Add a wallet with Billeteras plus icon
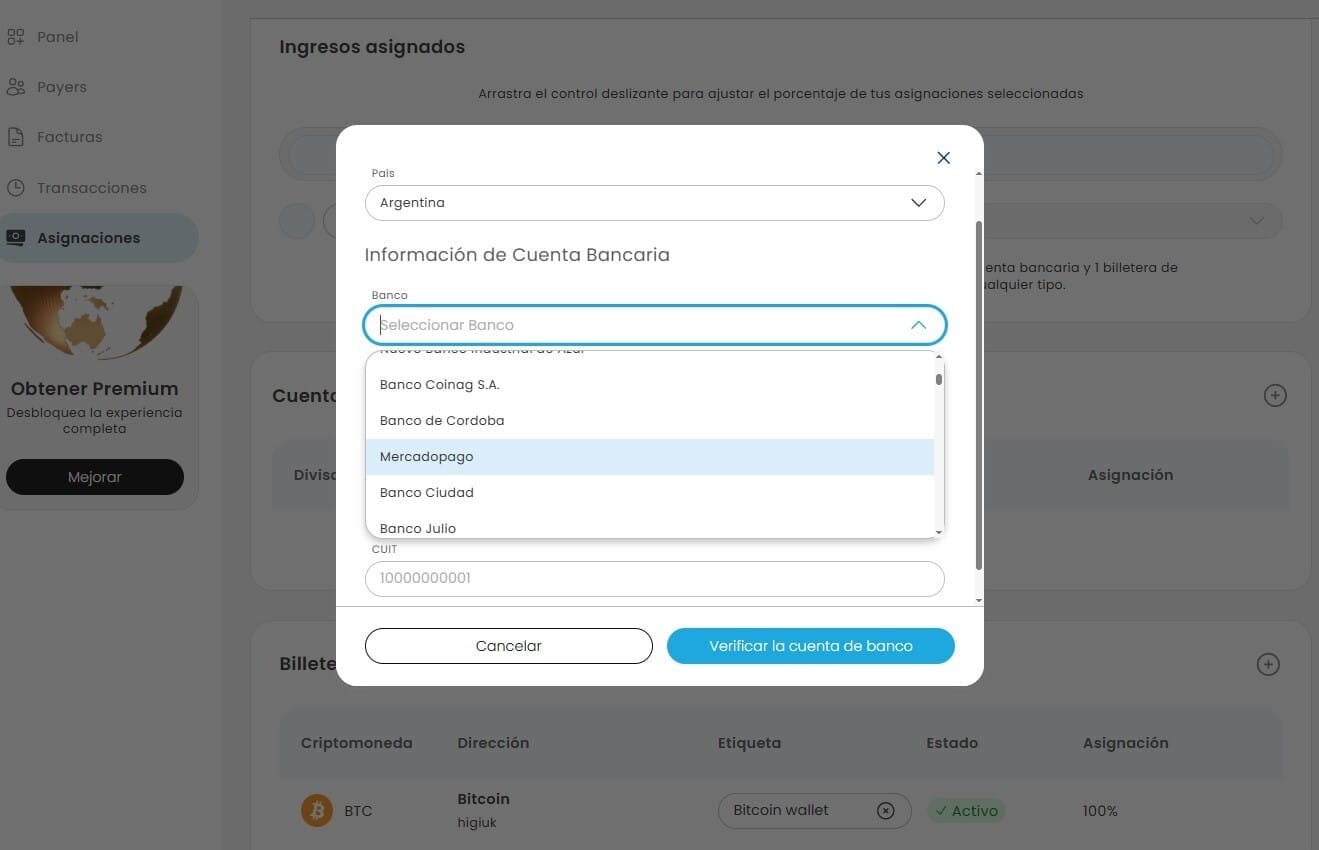The height and width of the screenshot is (850, 1319). pos(1268,664)
